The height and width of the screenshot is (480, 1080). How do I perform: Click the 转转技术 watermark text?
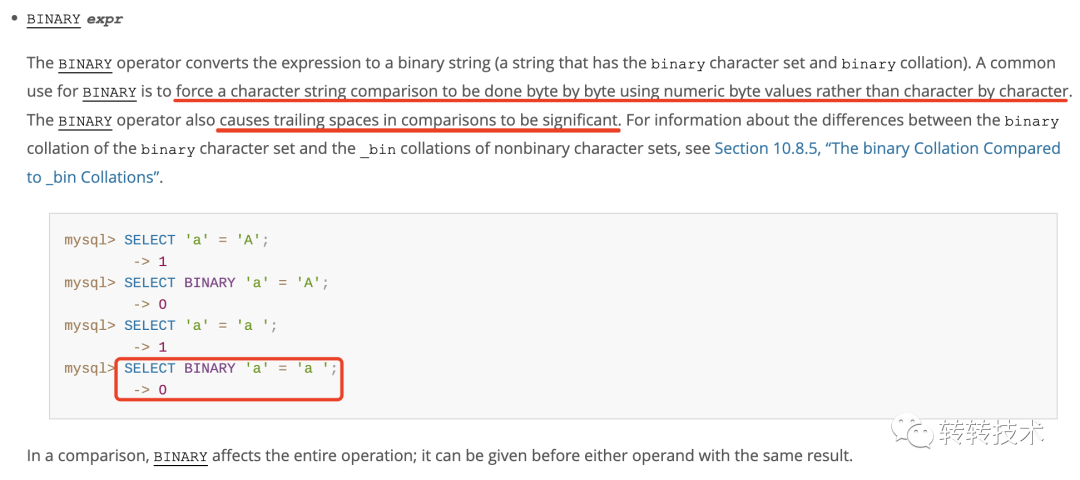point(991,433)
